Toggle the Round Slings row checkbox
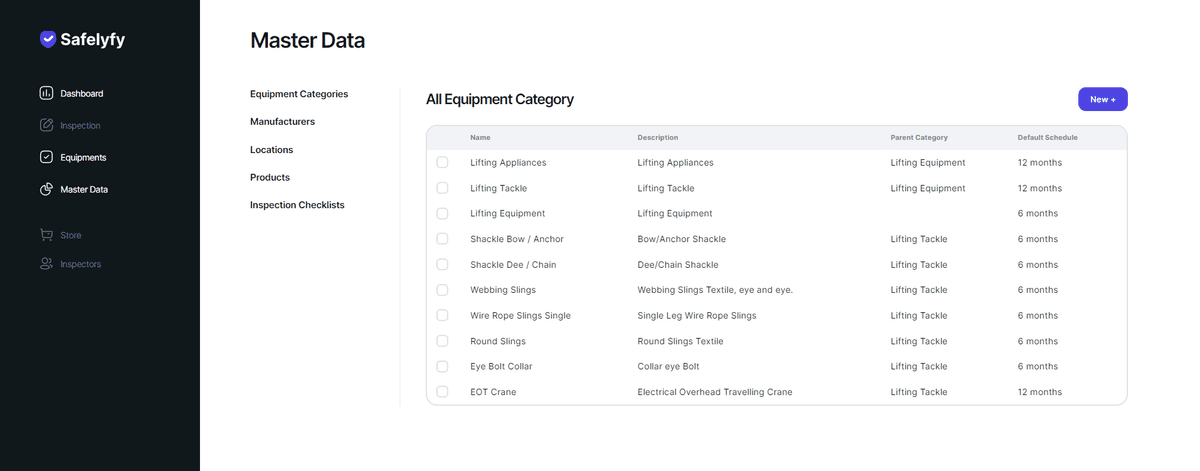Viewport: 1200px width, 471px height. tap(443, 341)
